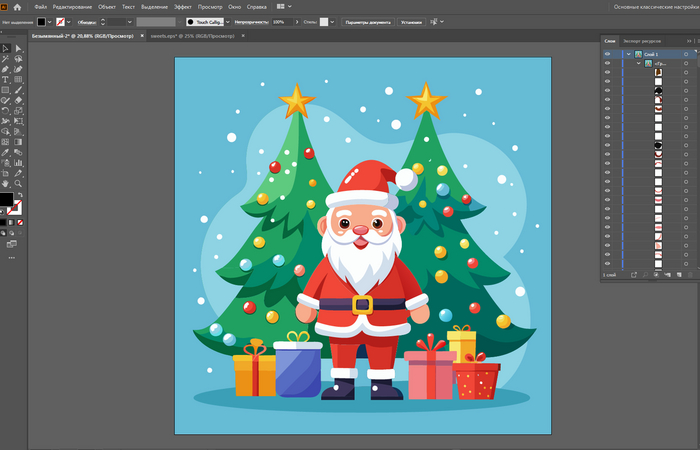Open workspace switcher Основные классические настройки
The height and width of the screenshot is (450, 700).
pyautogui.click(x=656, y=7)
